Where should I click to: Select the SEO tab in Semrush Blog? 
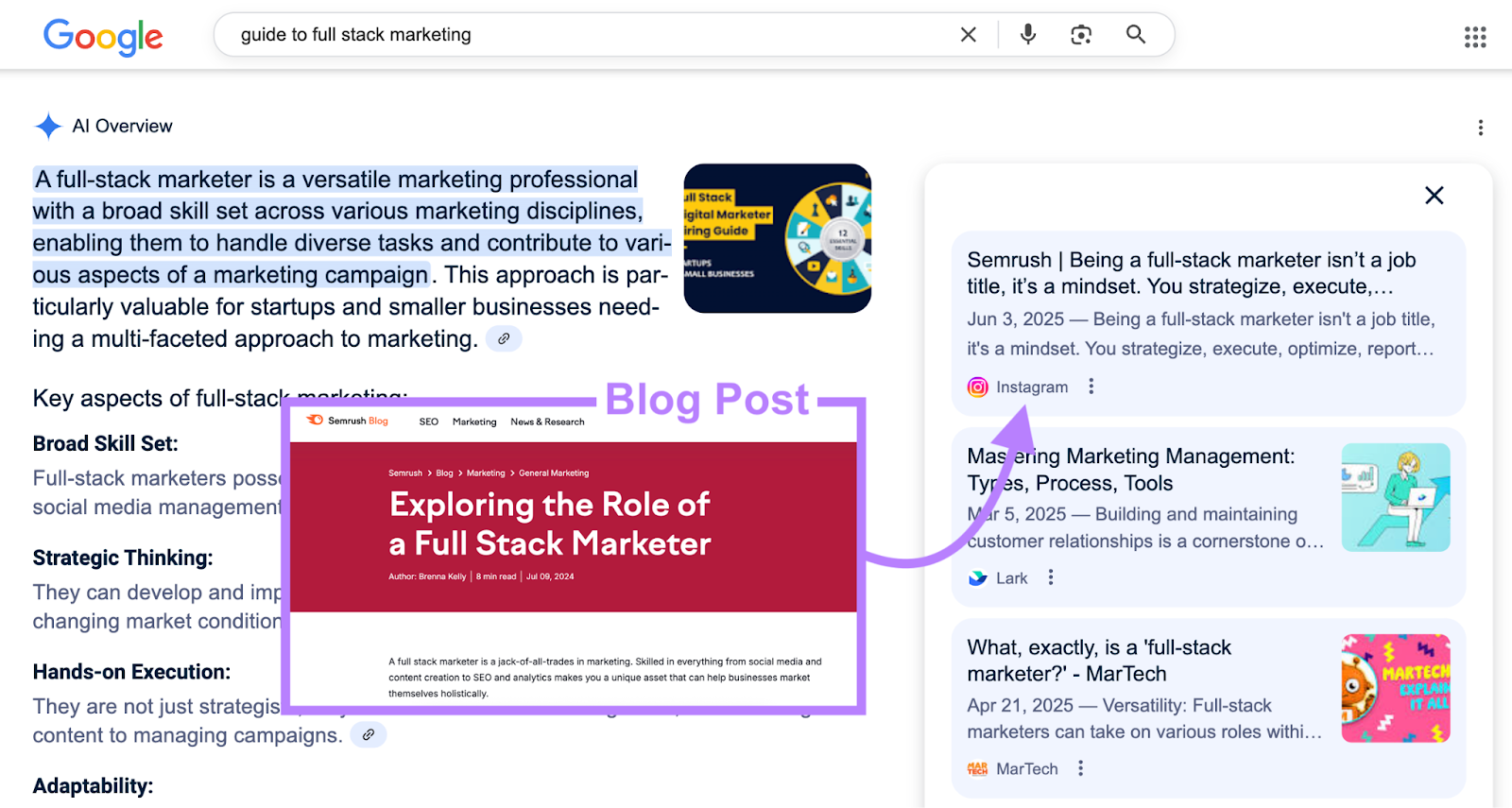pos(428,421)
